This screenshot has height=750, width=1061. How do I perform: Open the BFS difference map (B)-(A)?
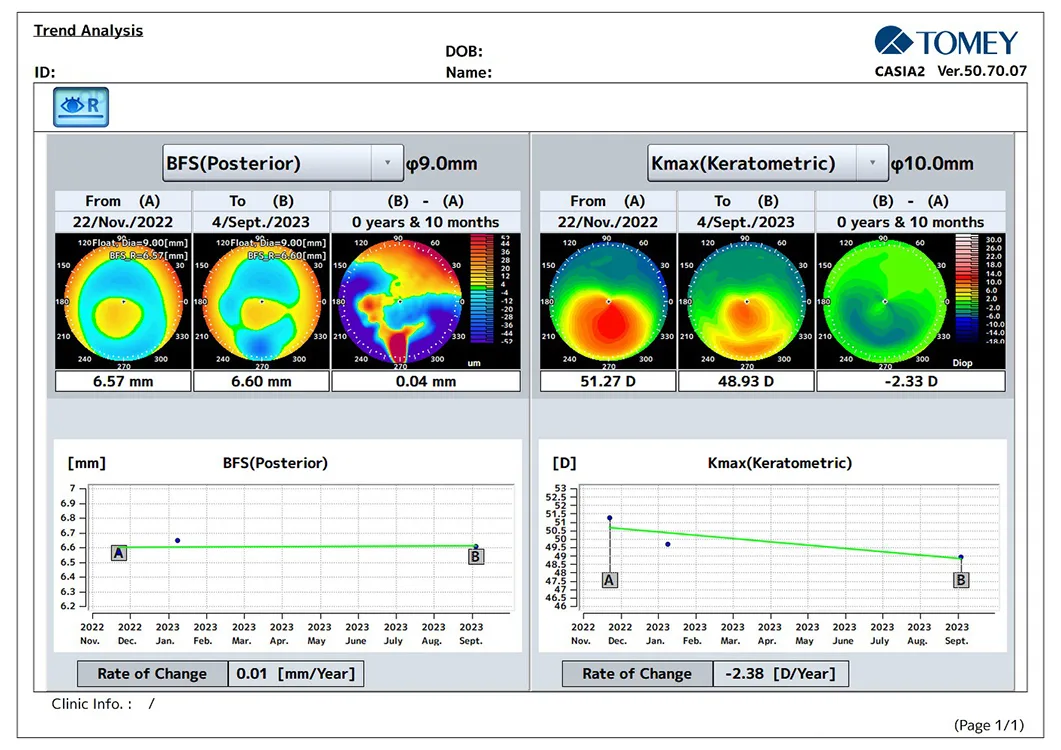[400, 301]
